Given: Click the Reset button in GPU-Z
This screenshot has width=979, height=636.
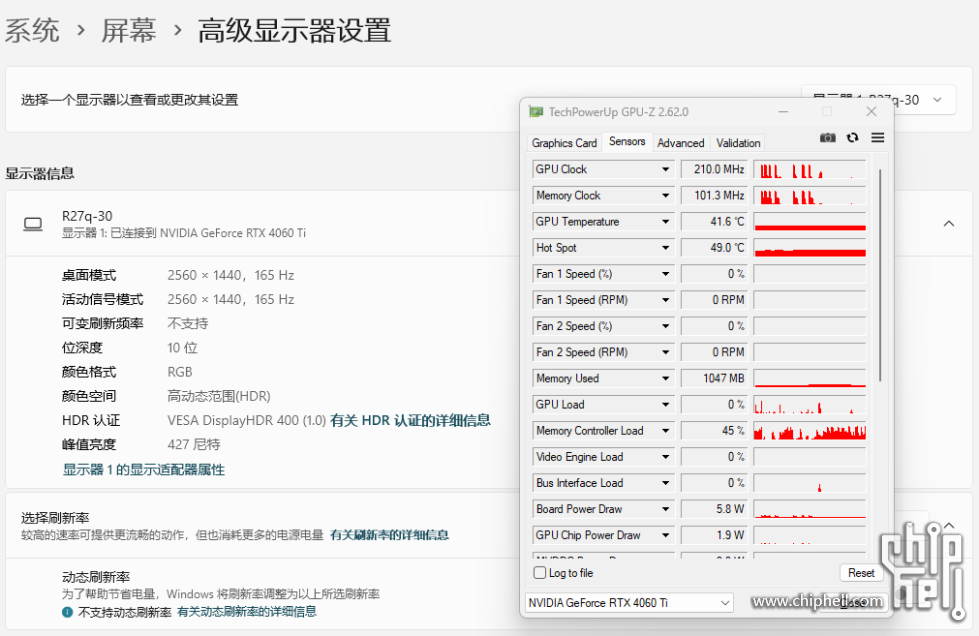Looking at the screenshot, I should pyautogui.click(x=861, y=573).
